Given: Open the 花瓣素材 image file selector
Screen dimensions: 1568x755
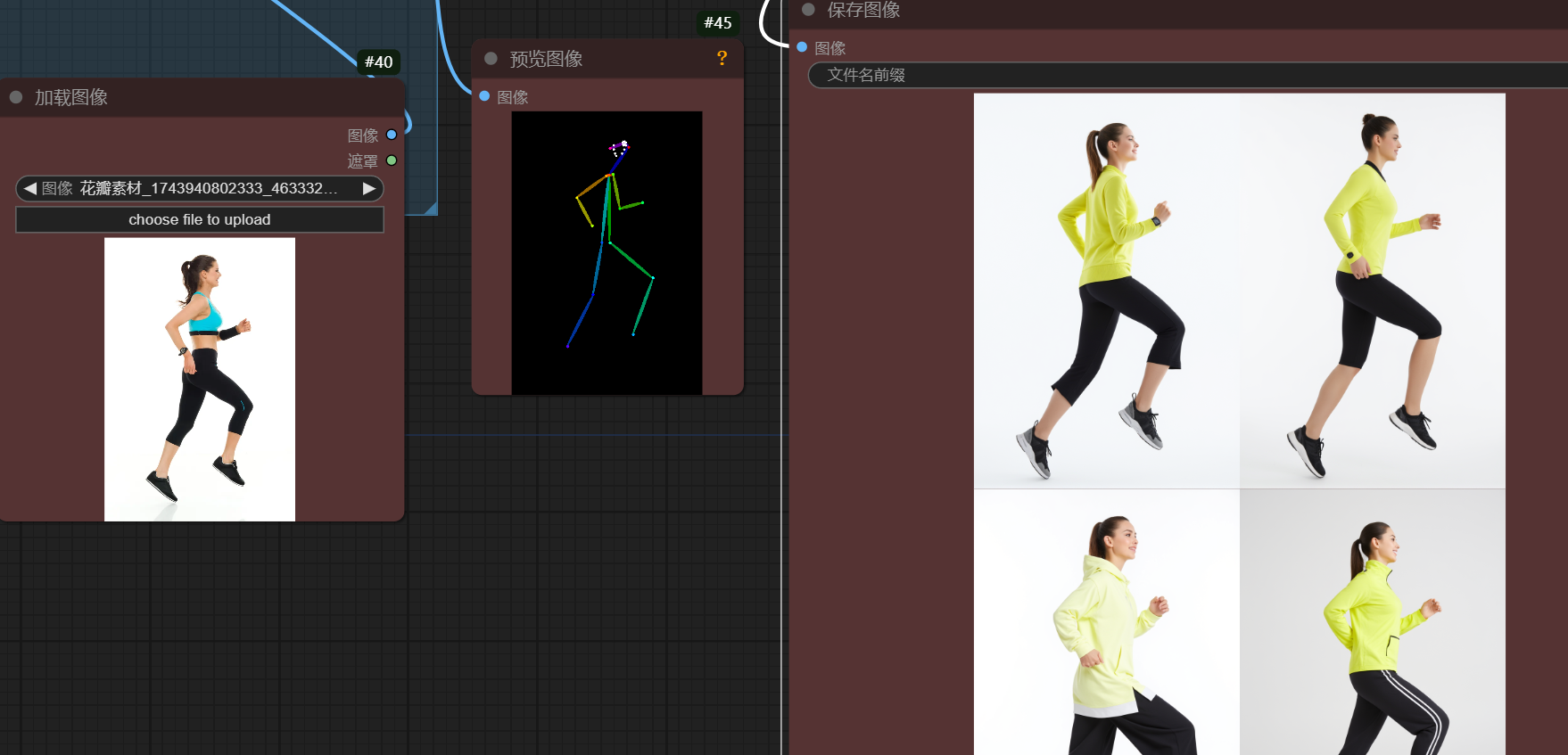Looking at the screenshot, I should pyautogui.click(x=200, y=188).
